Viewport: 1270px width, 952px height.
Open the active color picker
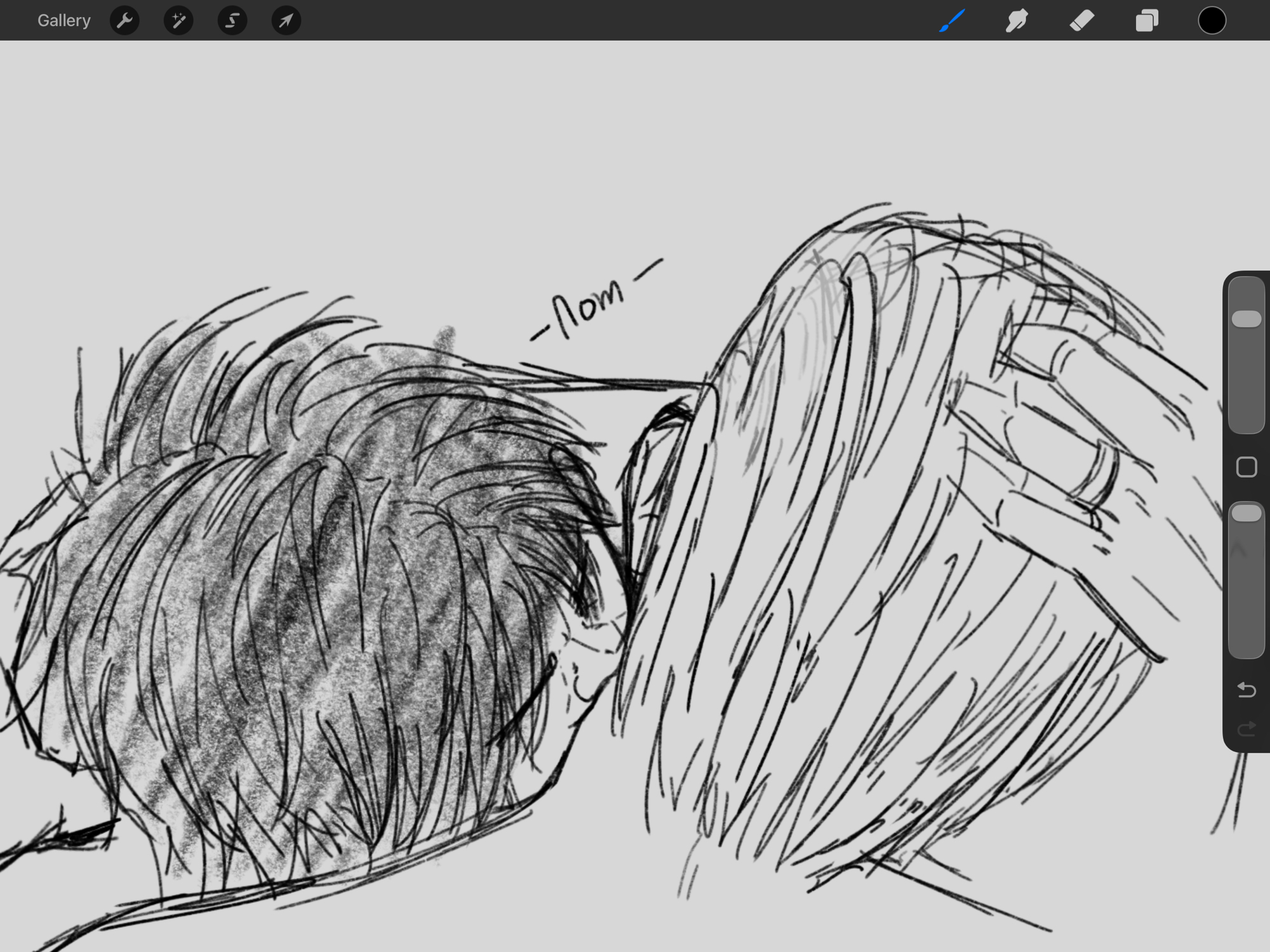(x=1212, y=20)
